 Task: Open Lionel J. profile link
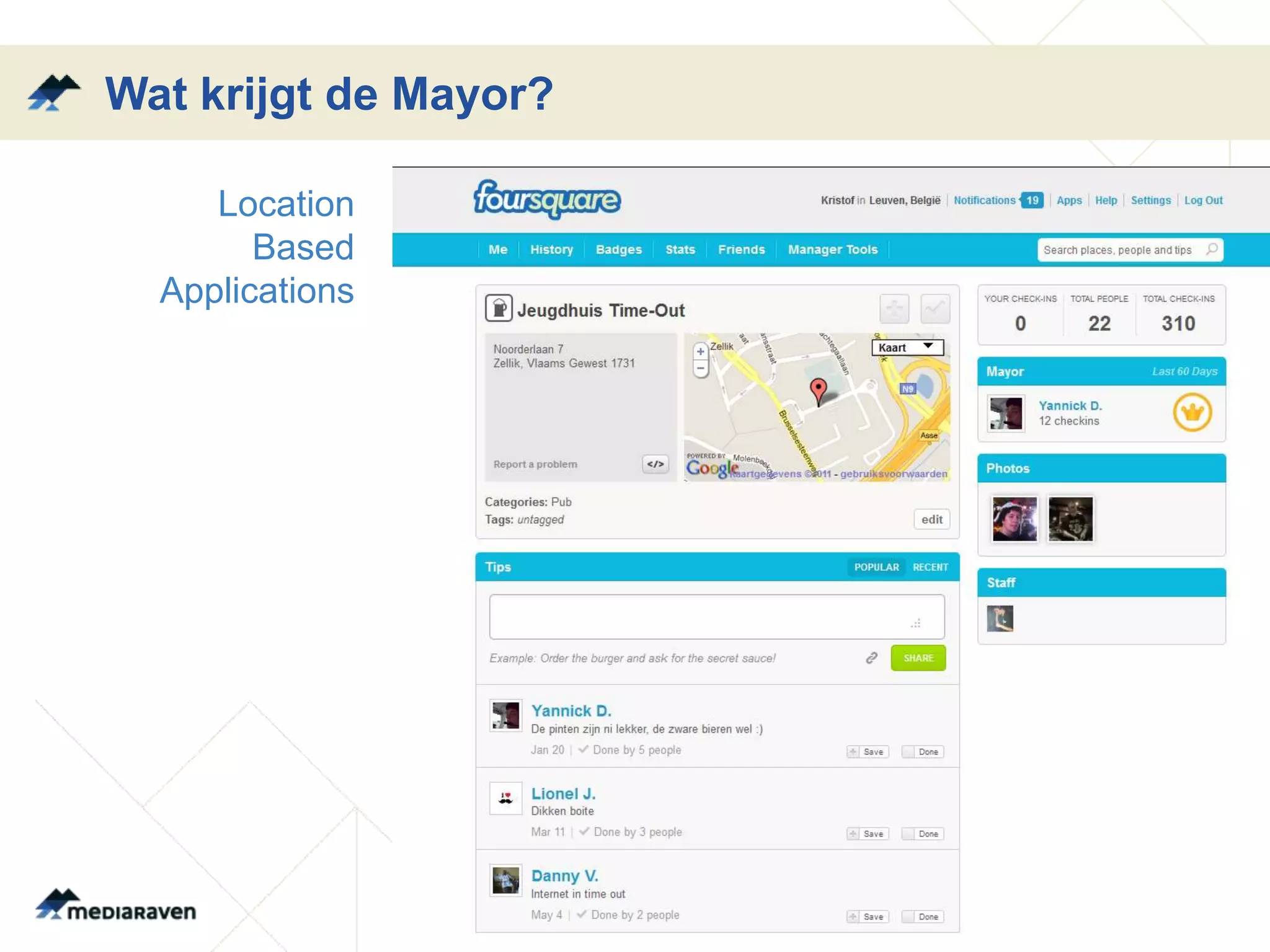pyautogui.click(x=563, y=793)
